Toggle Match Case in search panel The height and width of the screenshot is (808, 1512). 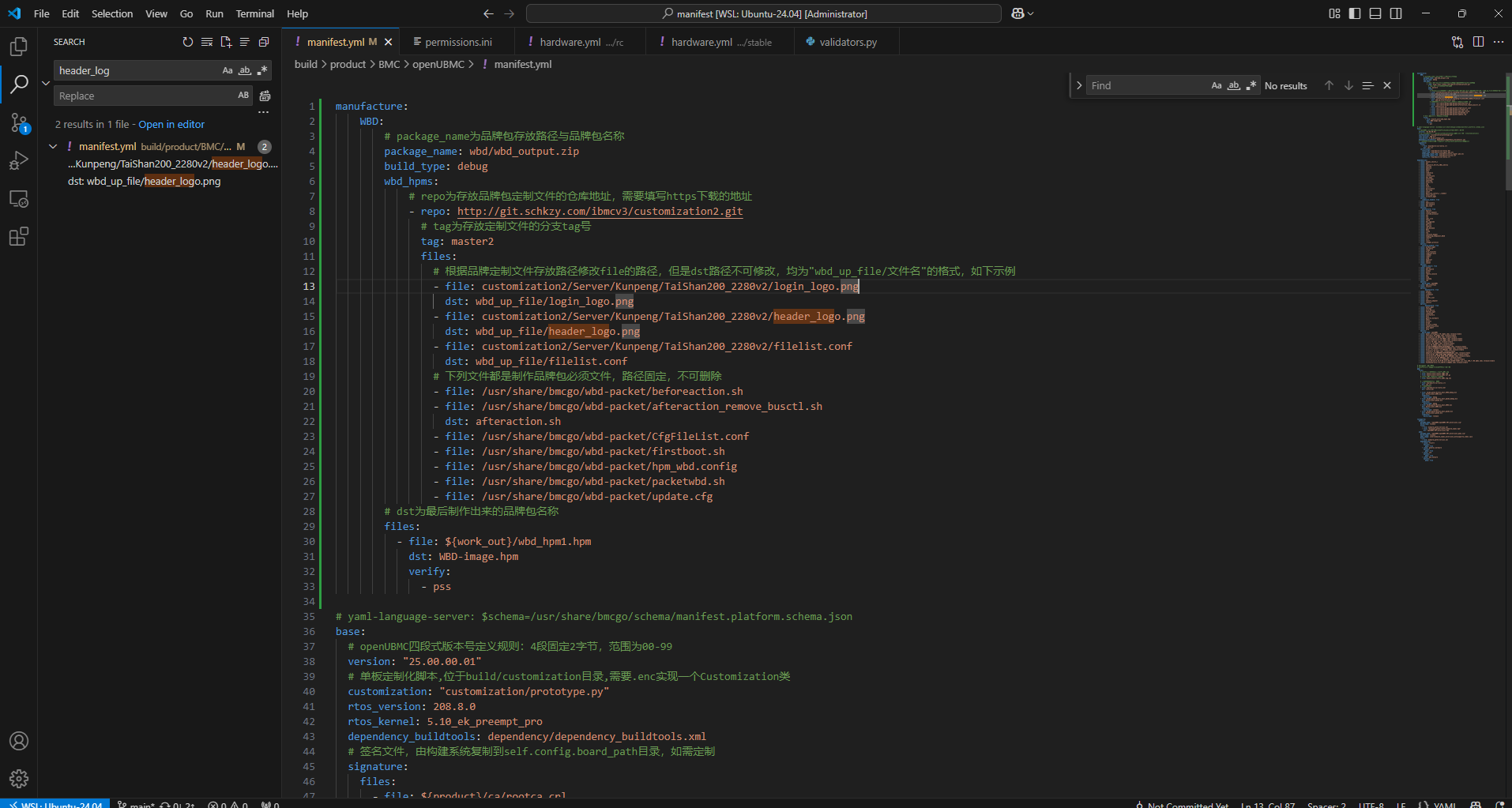tap(228, 70)
